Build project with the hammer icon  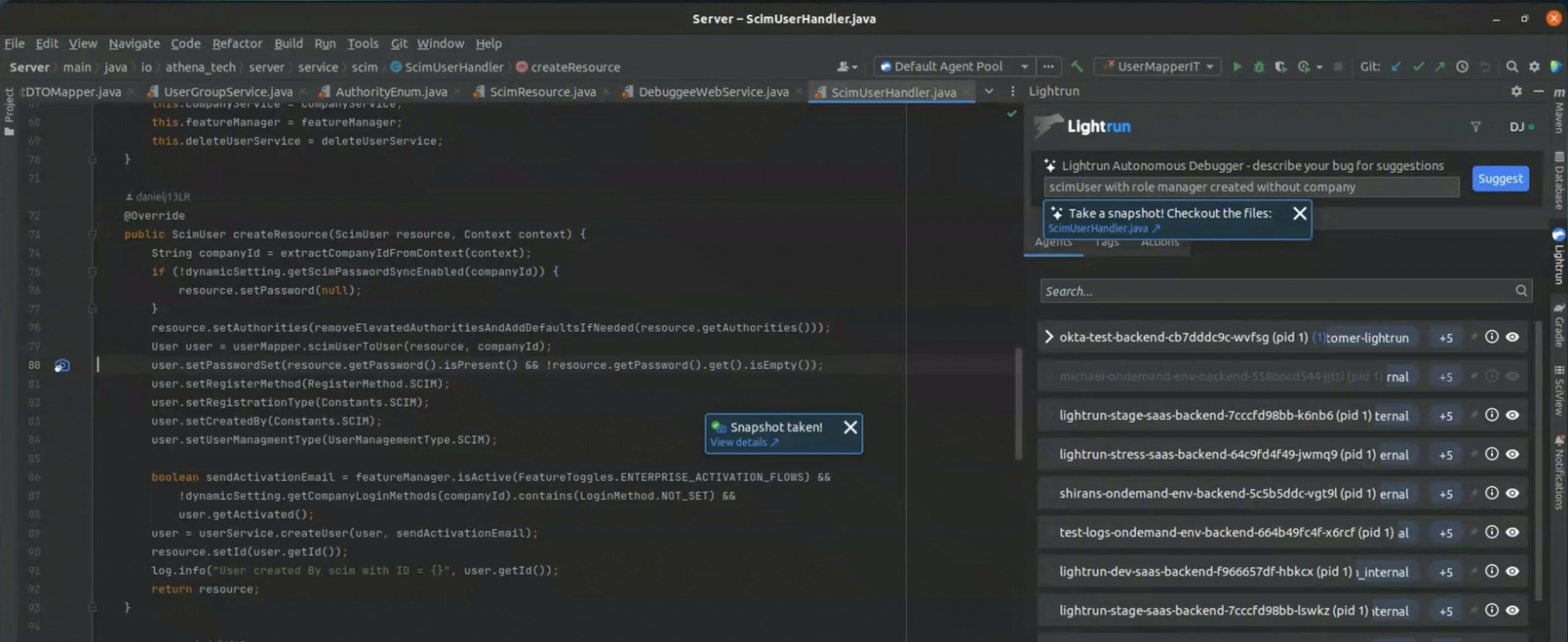click(x=1077, y=67)
